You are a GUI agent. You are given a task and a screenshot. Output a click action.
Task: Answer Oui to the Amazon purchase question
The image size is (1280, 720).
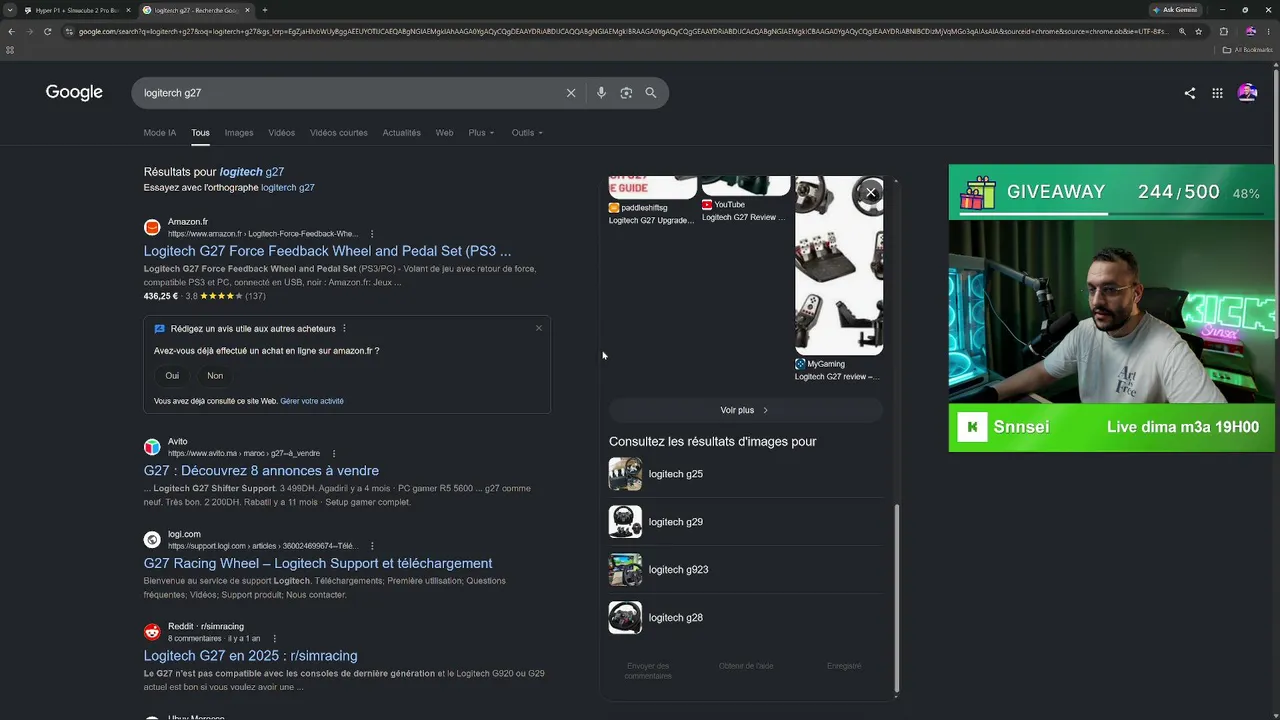(172, 376)
